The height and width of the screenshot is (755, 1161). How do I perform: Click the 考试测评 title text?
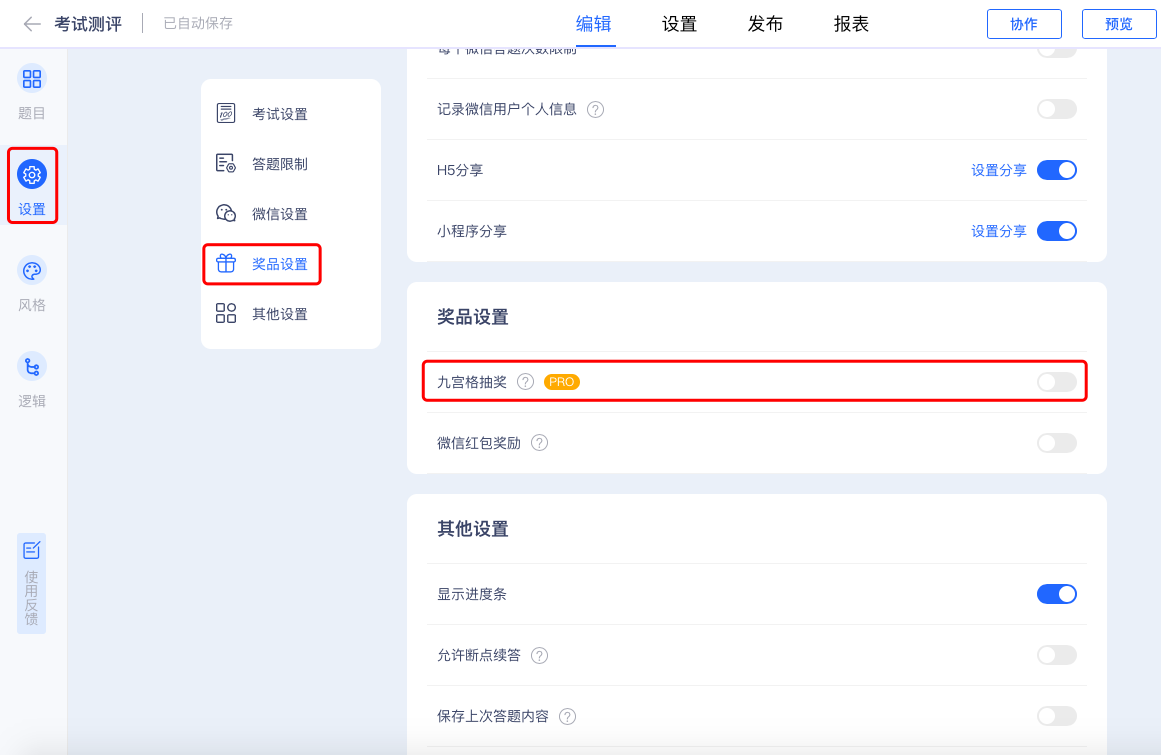click(x=88, y=24)
